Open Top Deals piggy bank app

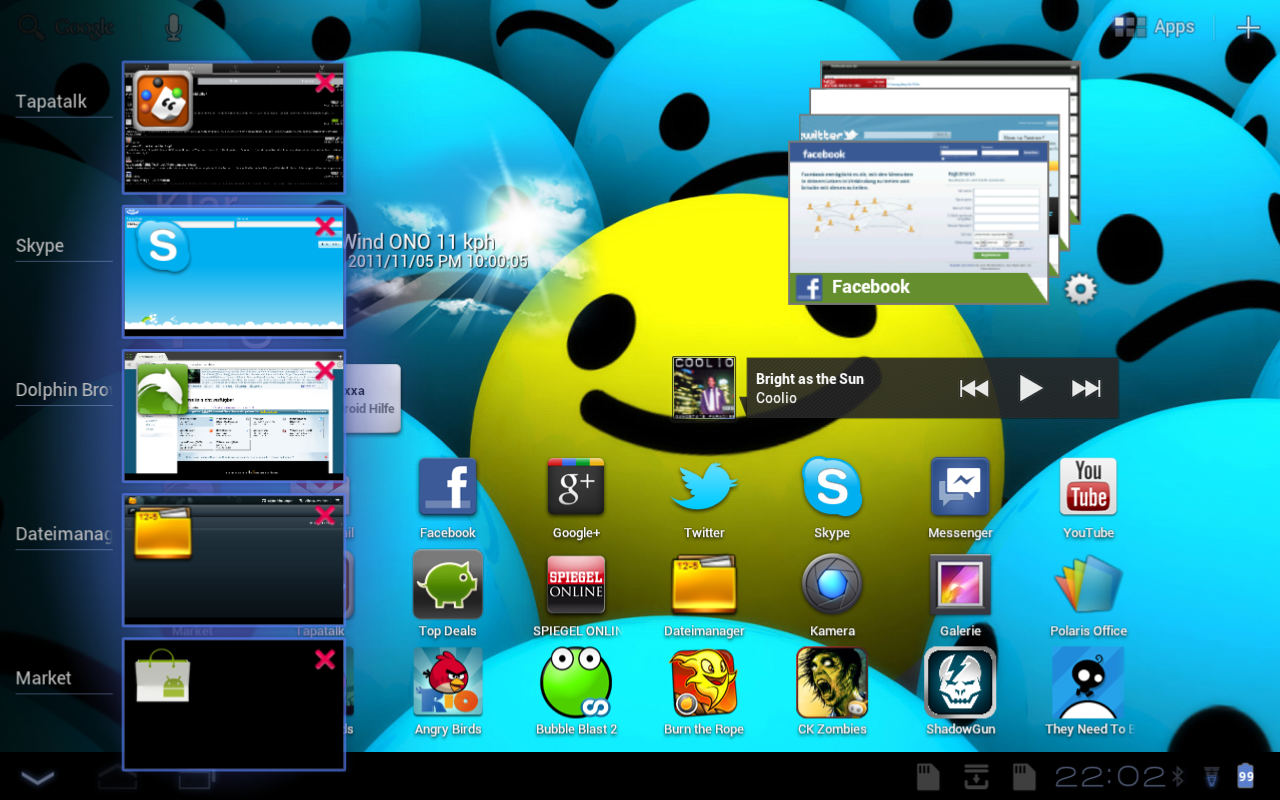(x=447, y=585)
